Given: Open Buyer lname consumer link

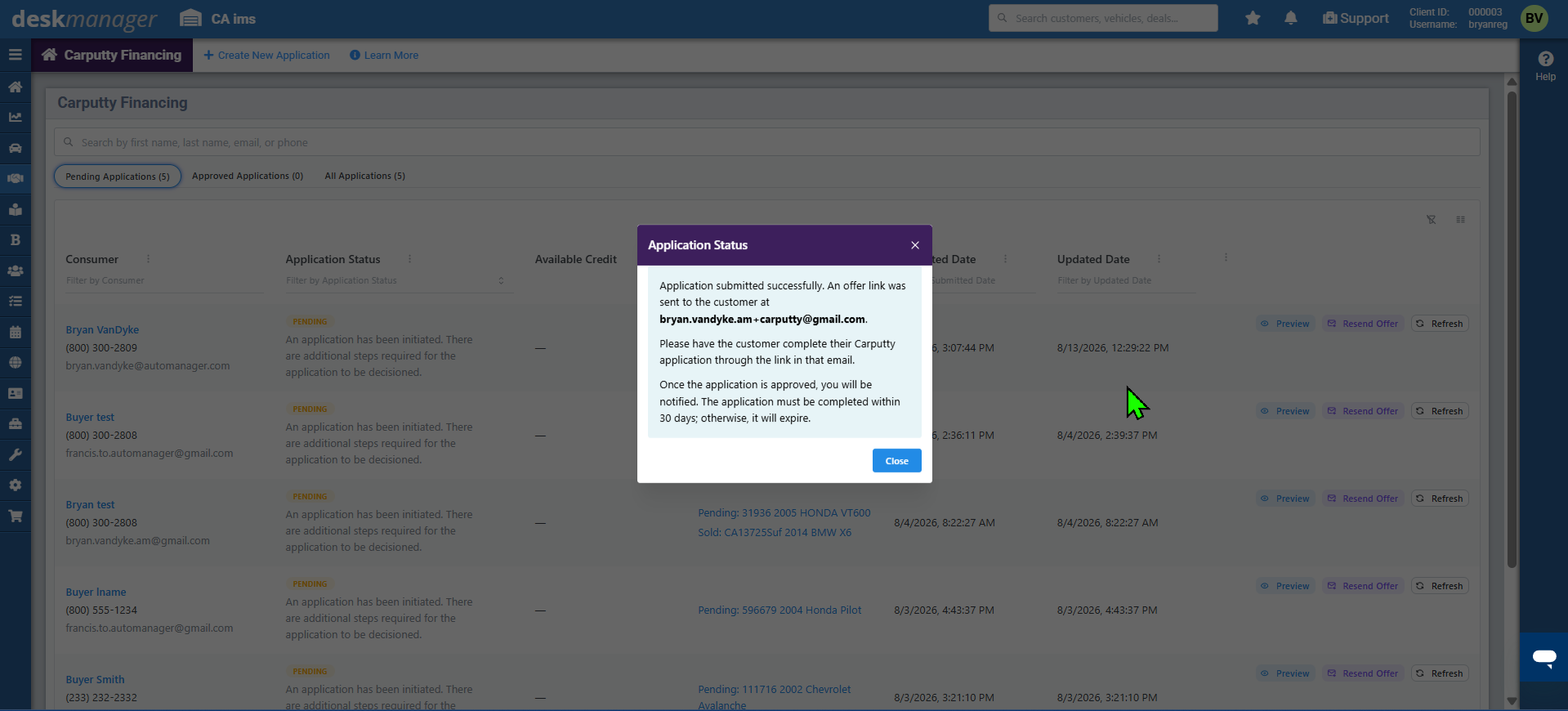Looking at the screenshot, I should (96, 592).
